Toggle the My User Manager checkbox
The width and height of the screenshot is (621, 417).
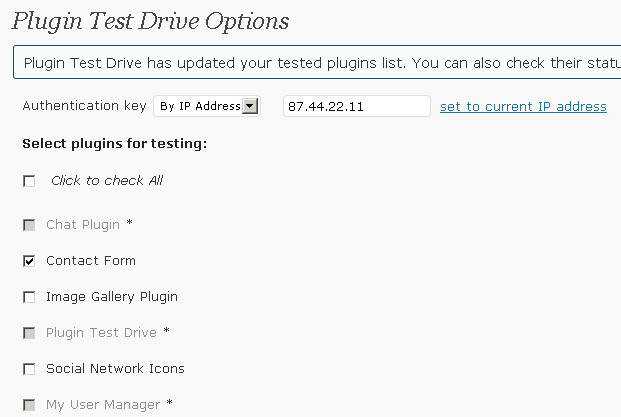pyautogui.click(x=29, y=405)
